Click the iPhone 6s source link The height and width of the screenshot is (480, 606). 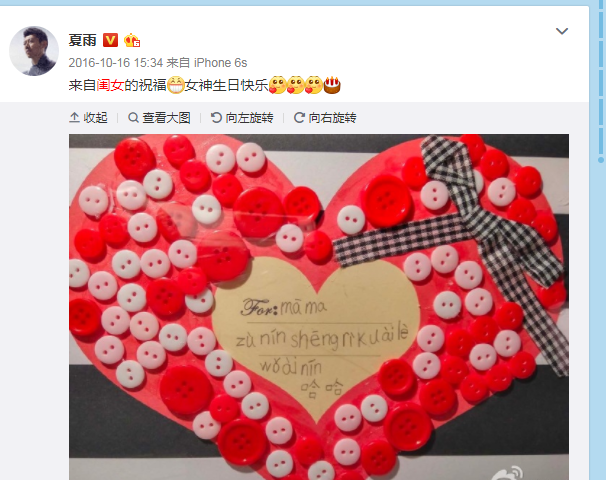(x=220, y=63)
